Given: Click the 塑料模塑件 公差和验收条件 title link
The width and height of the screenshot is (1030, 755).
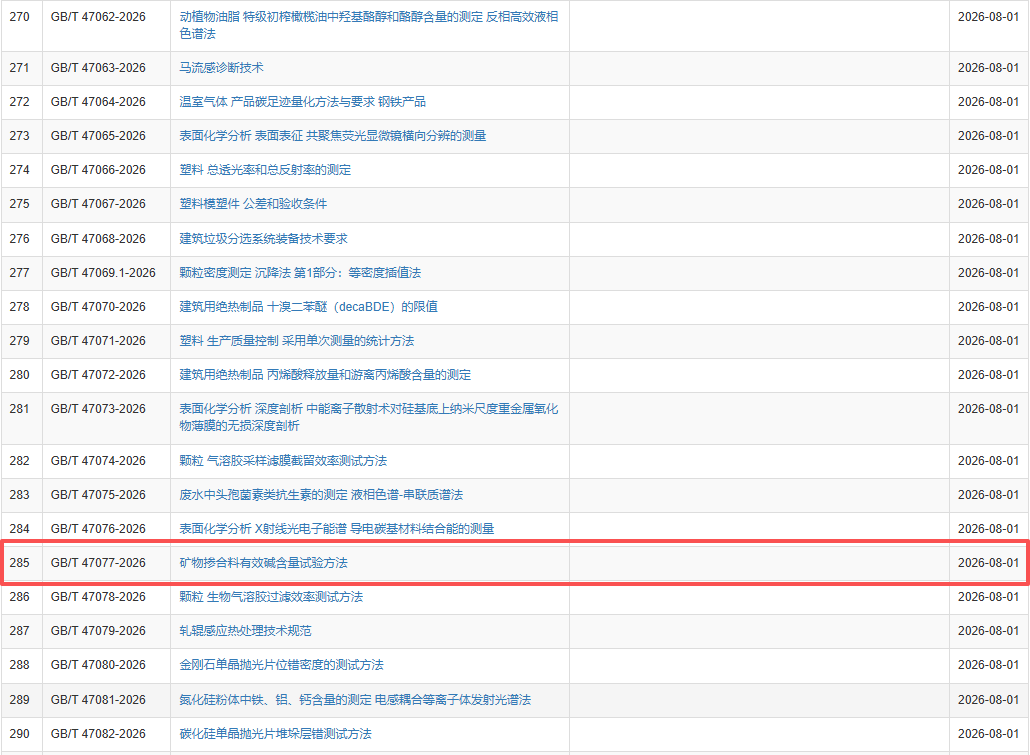Looking at the screenshot, I should click(x=253, y=204).
